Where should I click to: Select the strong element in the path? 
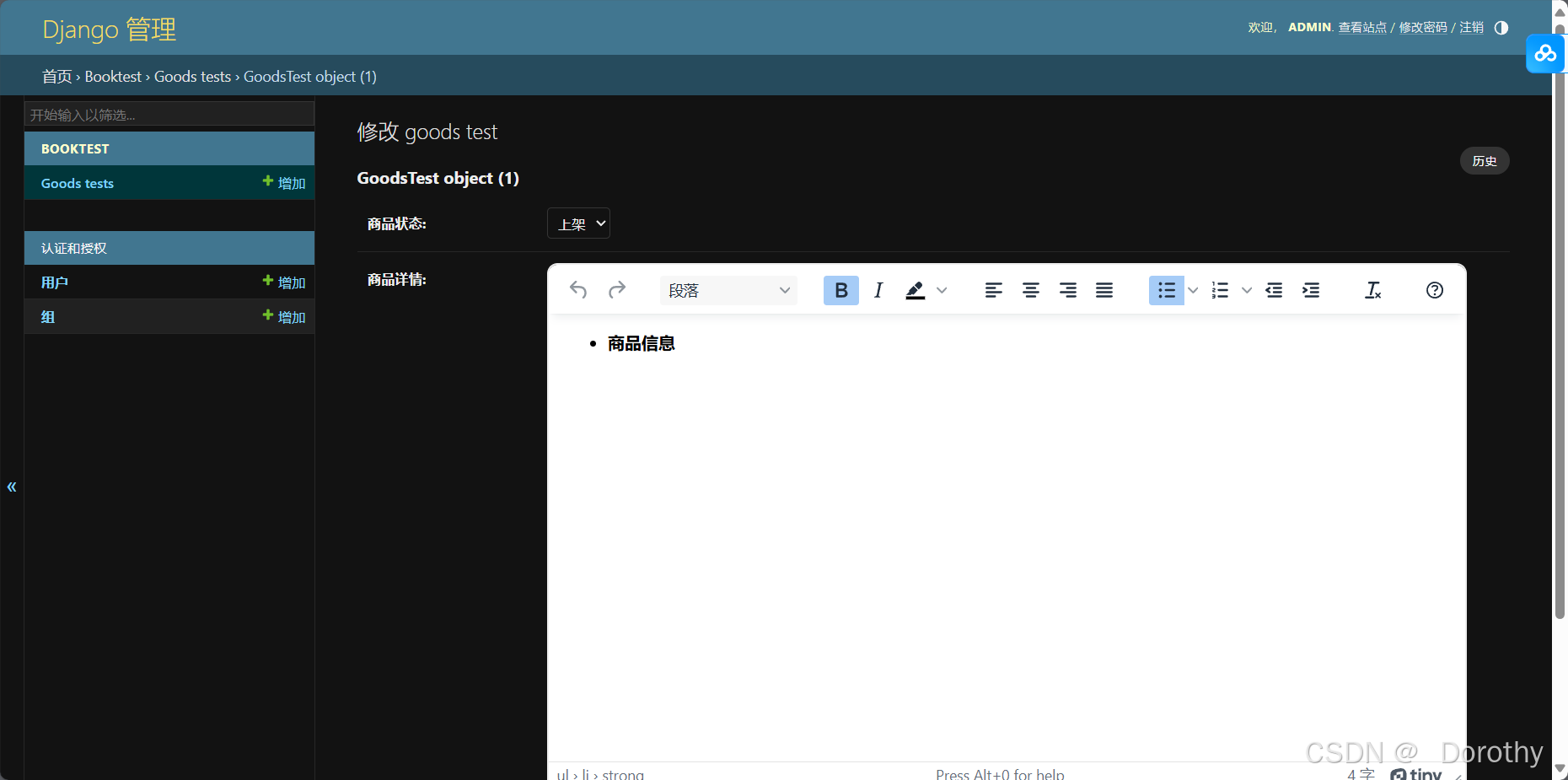tap(623, 774)
